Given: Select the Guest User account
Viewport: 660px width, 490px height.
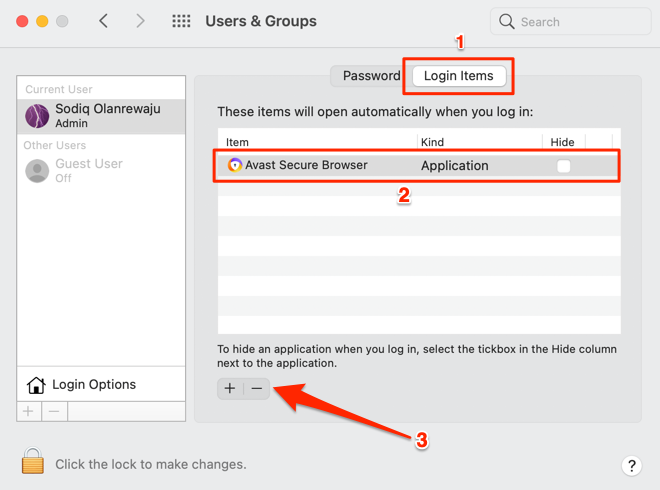Looking at the screenshot, I should [x=89, y=171].
